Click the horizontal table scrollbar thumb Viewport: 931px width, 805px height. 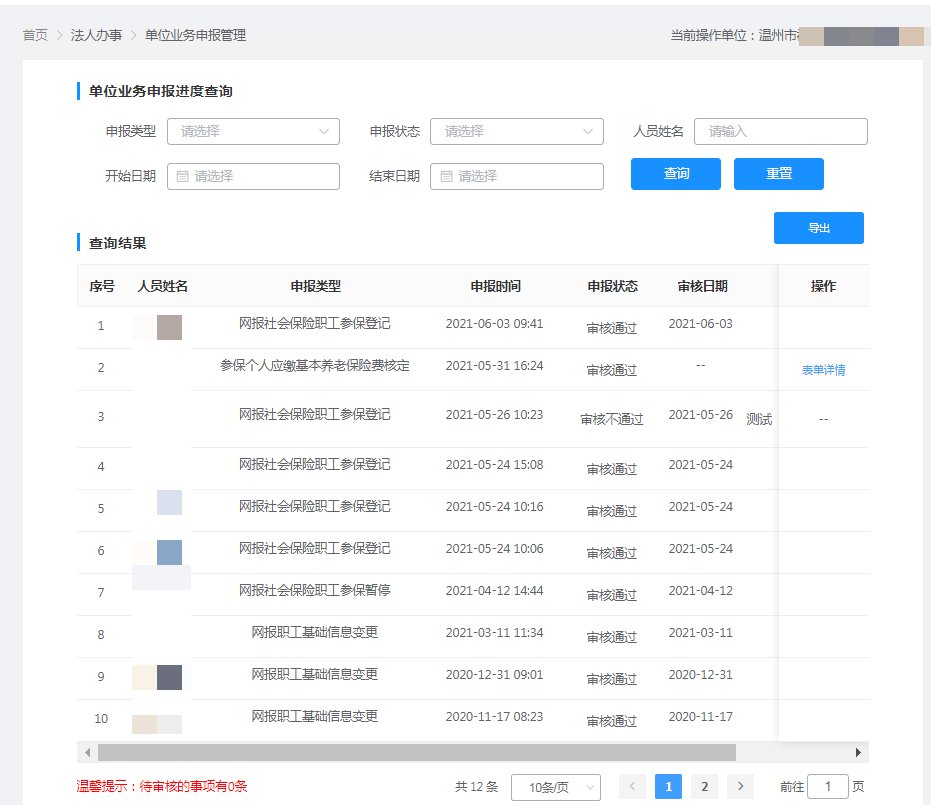pos(416,752)
